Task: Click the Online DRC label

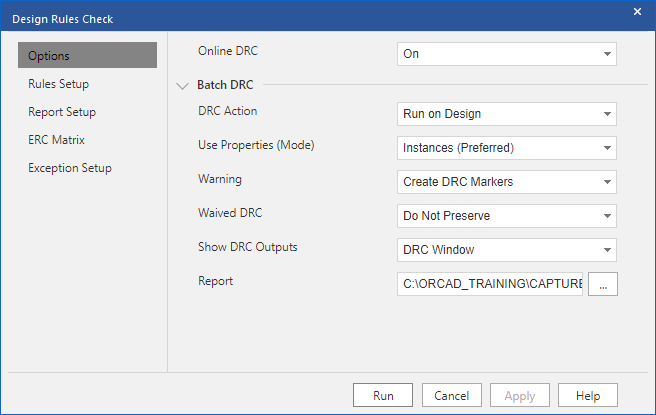Action: coord(228,51)
